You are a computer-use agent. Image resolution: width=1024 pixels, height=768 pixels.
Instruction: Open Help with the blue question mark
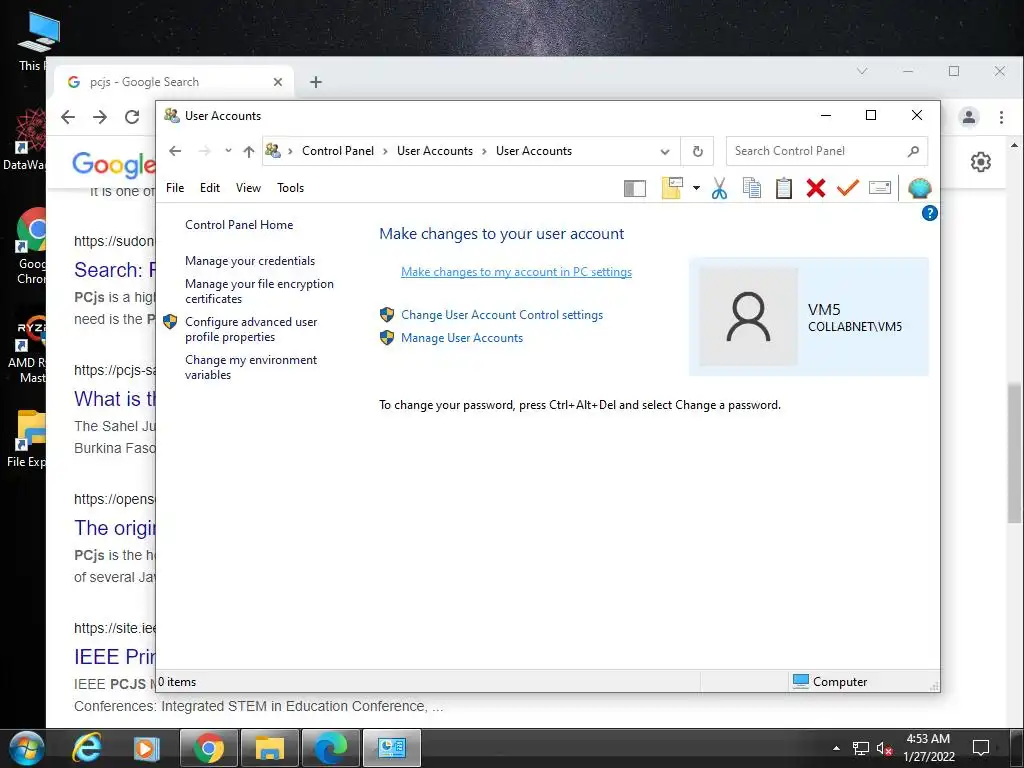[929, 213]
